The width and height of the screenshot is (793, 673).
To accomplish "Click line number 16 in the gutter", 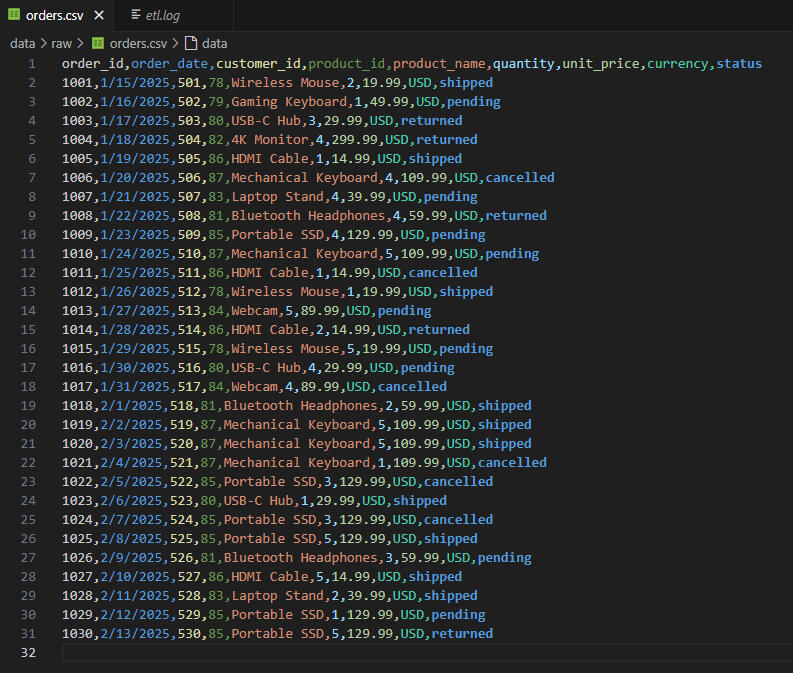I will (28, 349).
